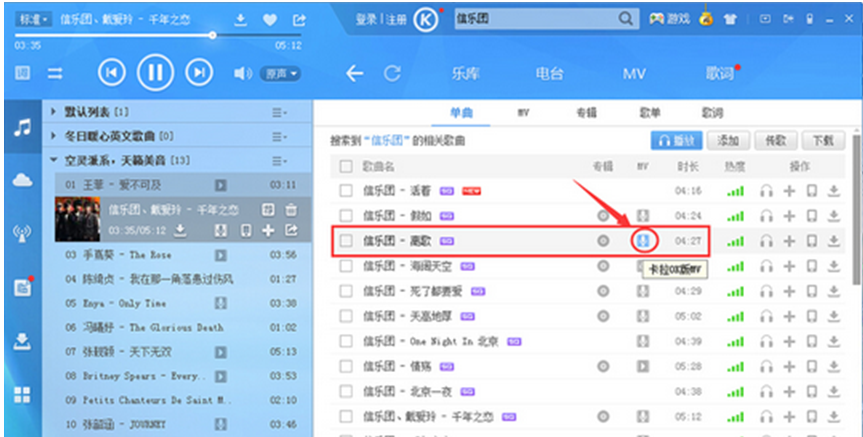Go back with the left arrow
This screenshot has height=437, width=863.
pos(354,73)
